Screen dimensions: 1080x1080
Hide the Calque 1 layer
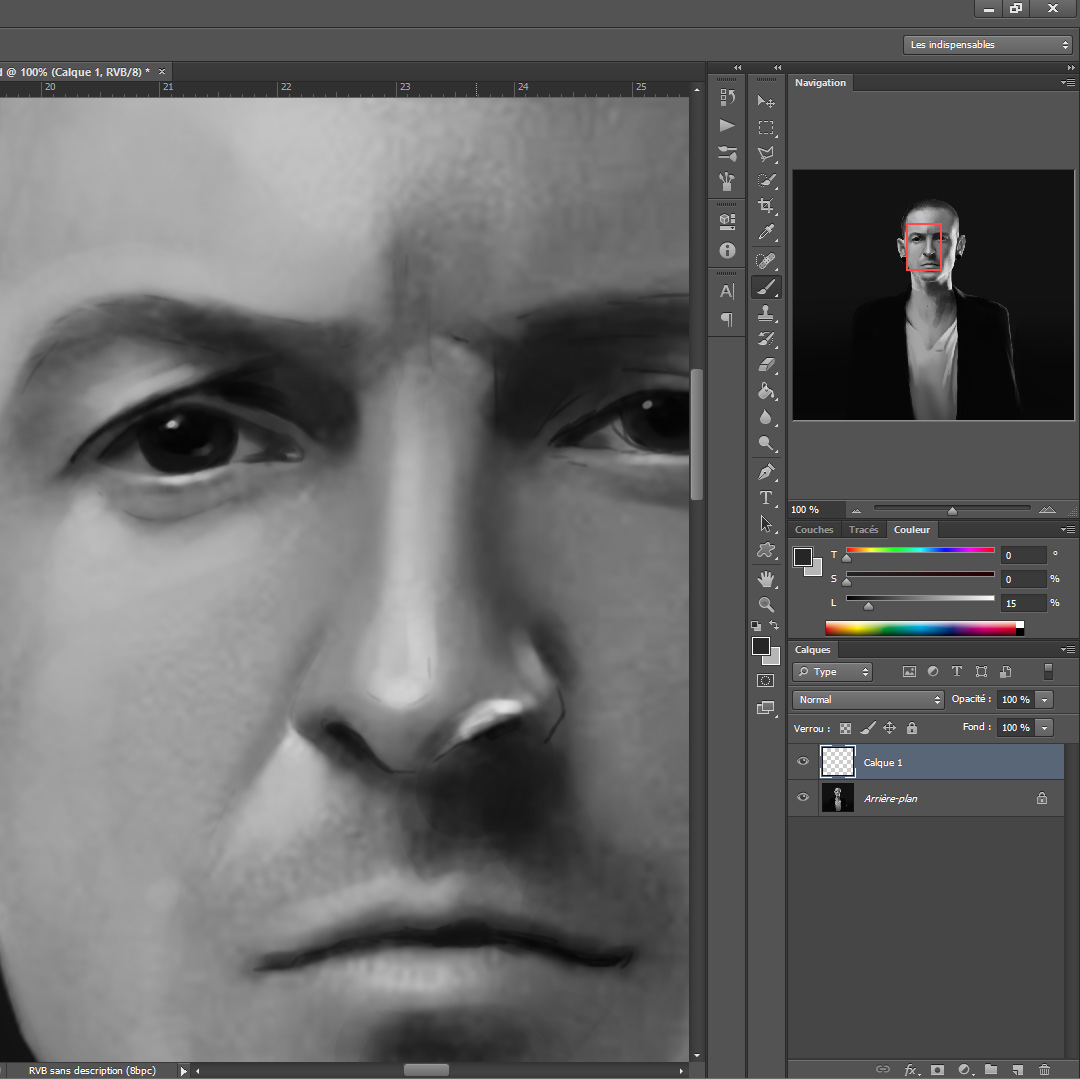[x=803, y=762]
